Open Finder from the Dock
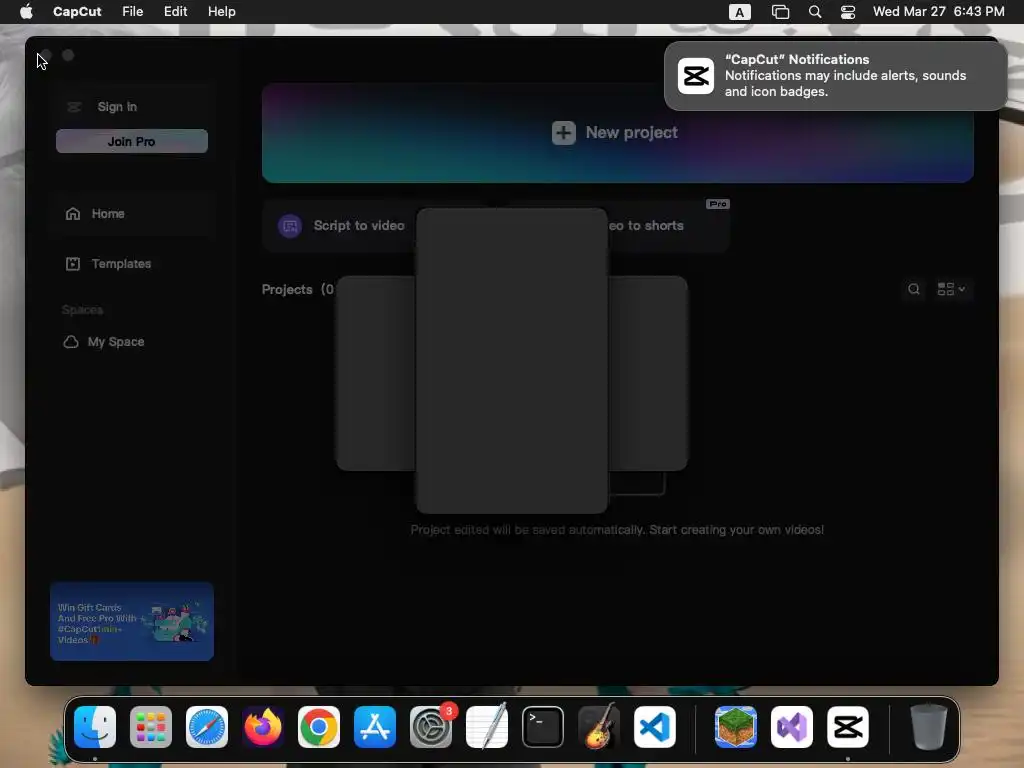Viewport: 1024px width, 768px height. [95, 727]
